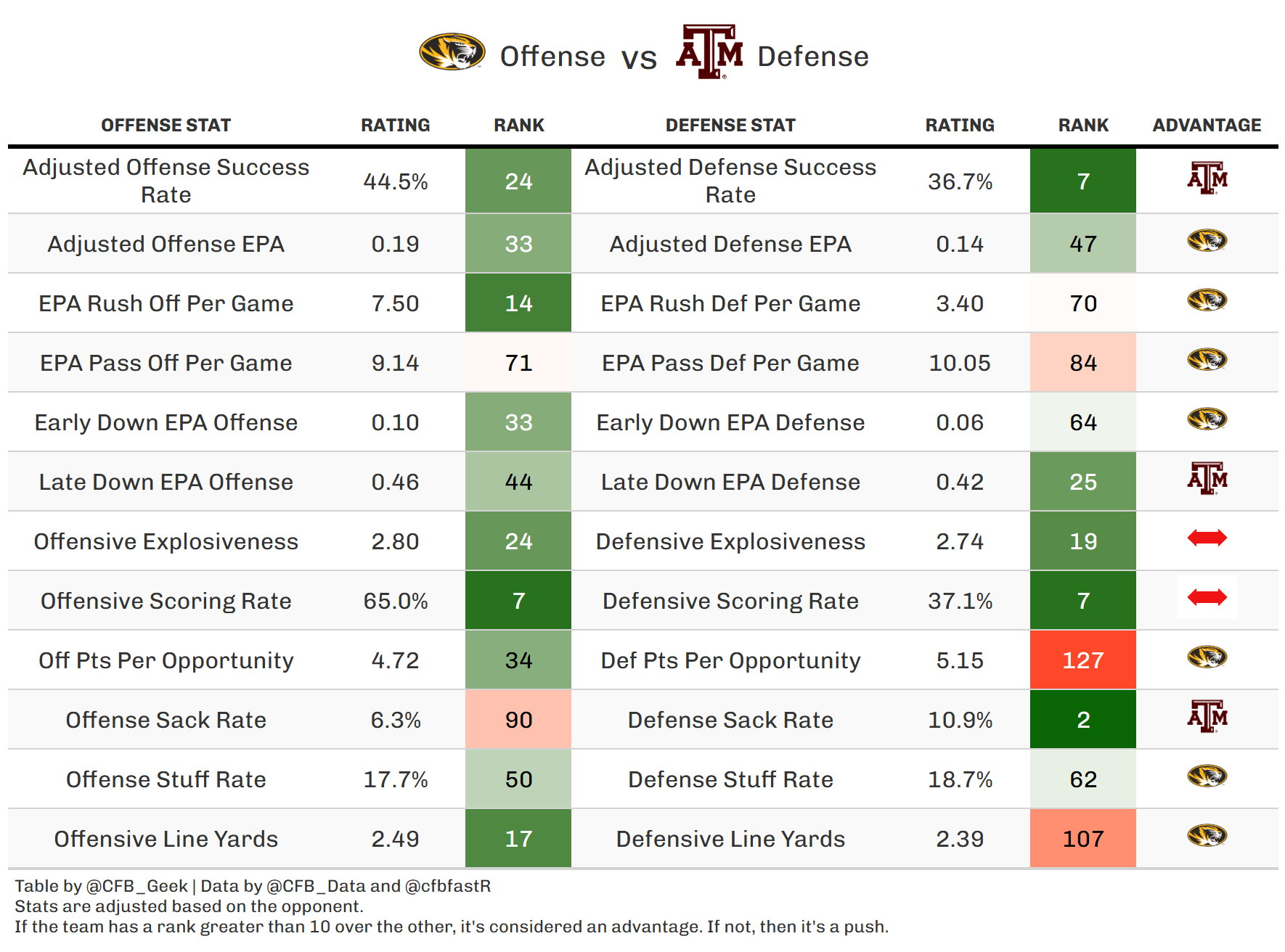Viewport: 1285px width, 952px height.
Task: Click the A&M advantage logo for Late Down EPA
Action: (x=1207, y=478)
